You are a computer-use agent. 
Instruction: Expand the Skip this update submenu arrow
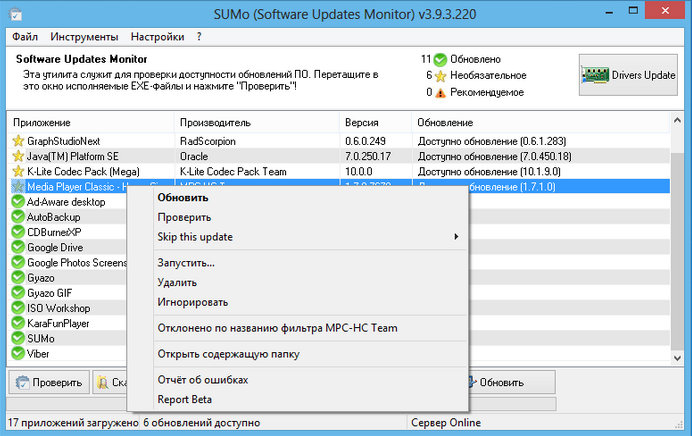[456, 237]
